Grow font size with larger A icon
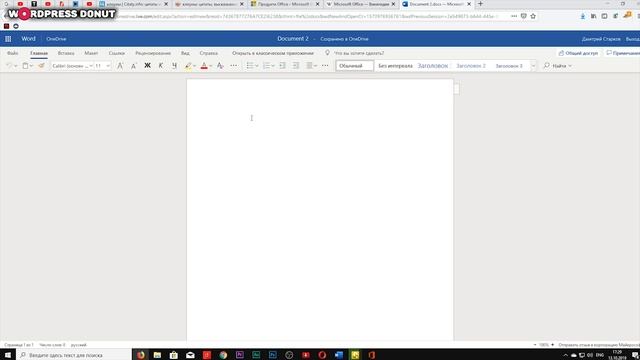Screen dimensions: 640x360 pyautogui.click(x=120, y=66)
